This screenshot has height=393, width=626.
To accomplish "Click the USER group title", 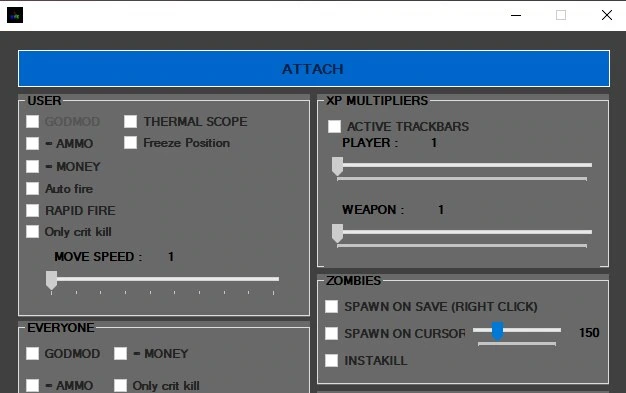I will (x=44, y=101).
